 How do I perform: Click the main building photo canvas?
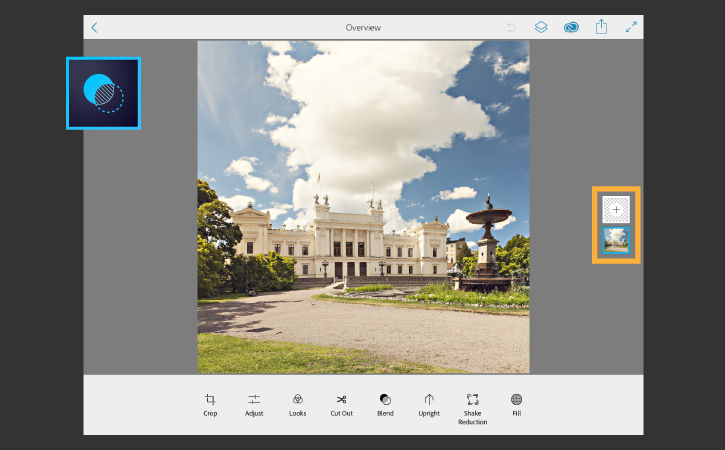pyautogui.click(x=363, y=207)
